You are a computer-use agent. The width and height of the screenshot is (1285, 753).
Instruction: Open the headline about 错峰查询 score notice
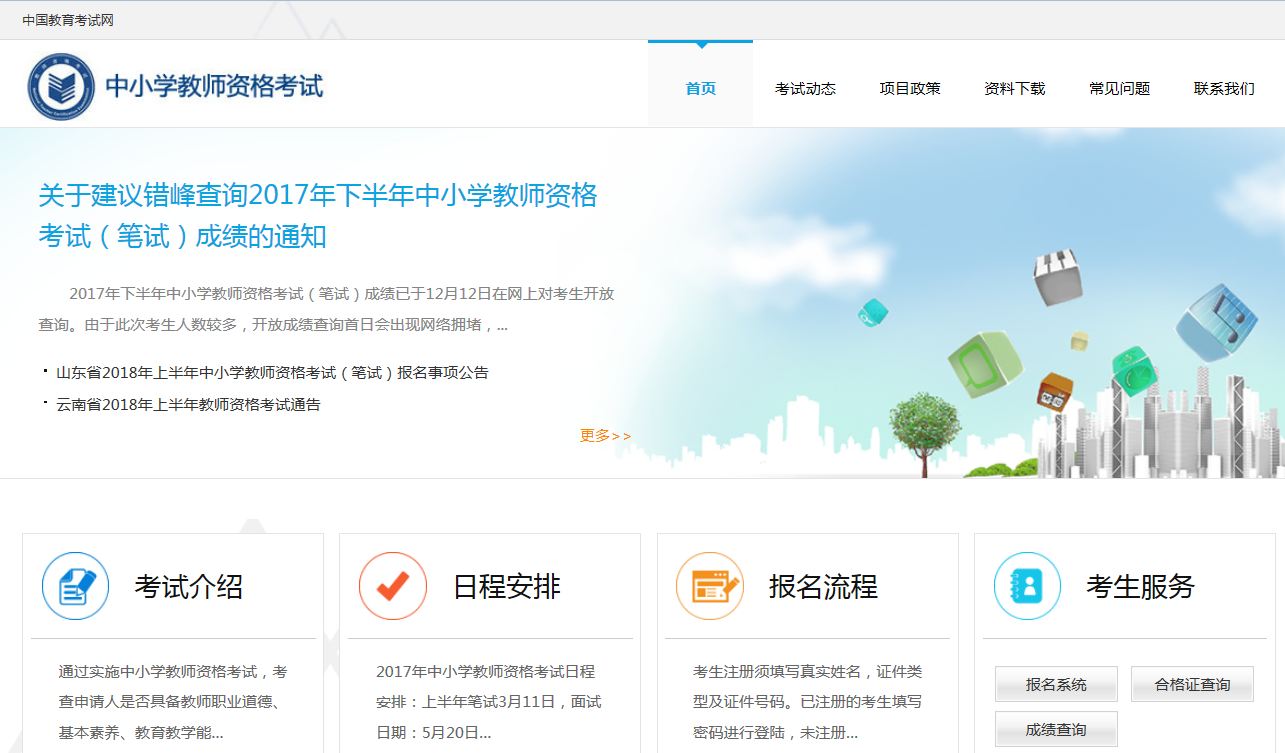(317, 215)
